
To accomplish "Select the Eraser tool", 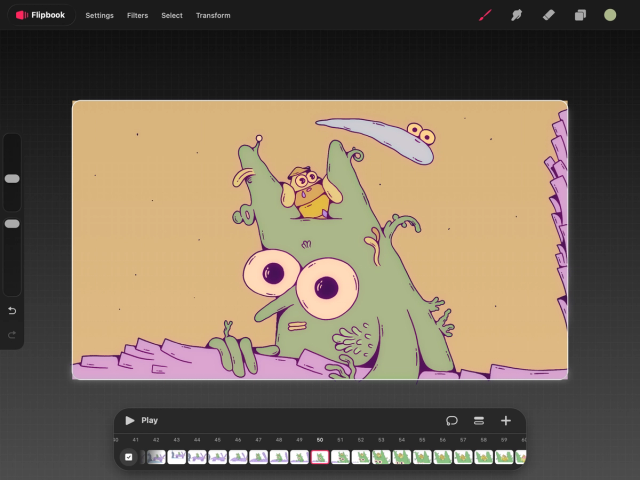I will [548, 16].
